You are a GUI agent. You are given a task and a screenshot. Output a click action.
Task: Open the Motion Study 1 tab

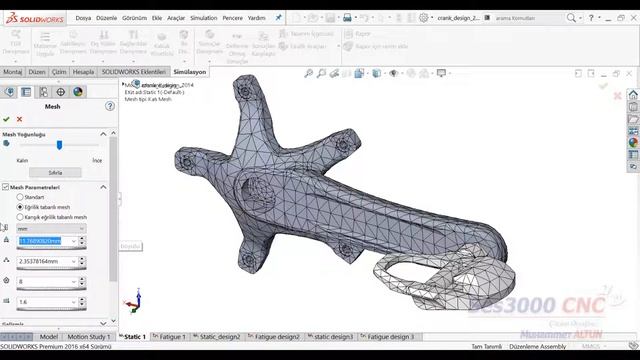pyautogui.click(x=89, y=337)
